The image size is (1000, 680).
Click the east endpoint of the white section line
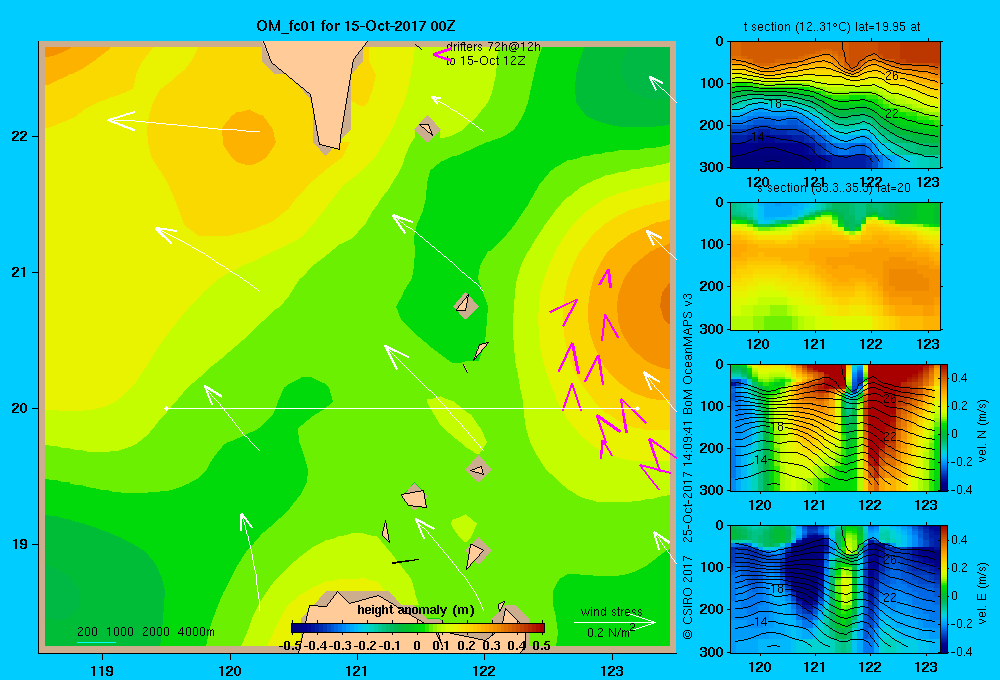tap(638, 408)
